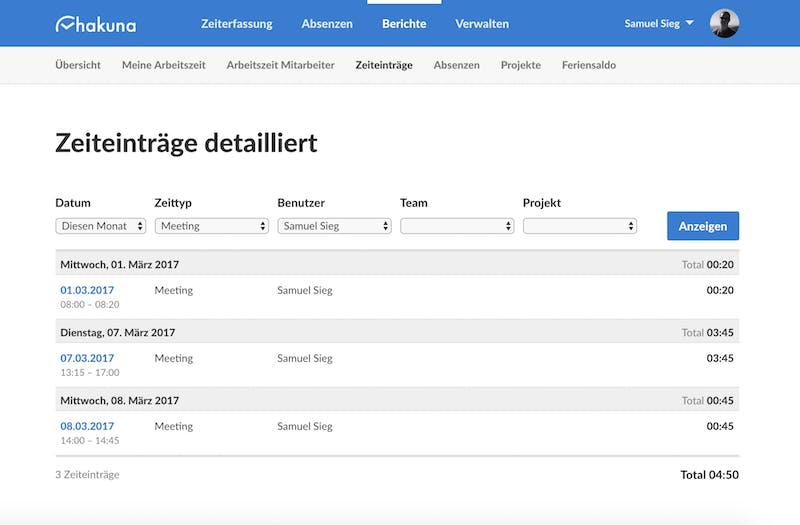Switch to Arbeitszeit Mitarbeiter tab
The width and height of the screenshot is (800, 525).
(281, 65)
